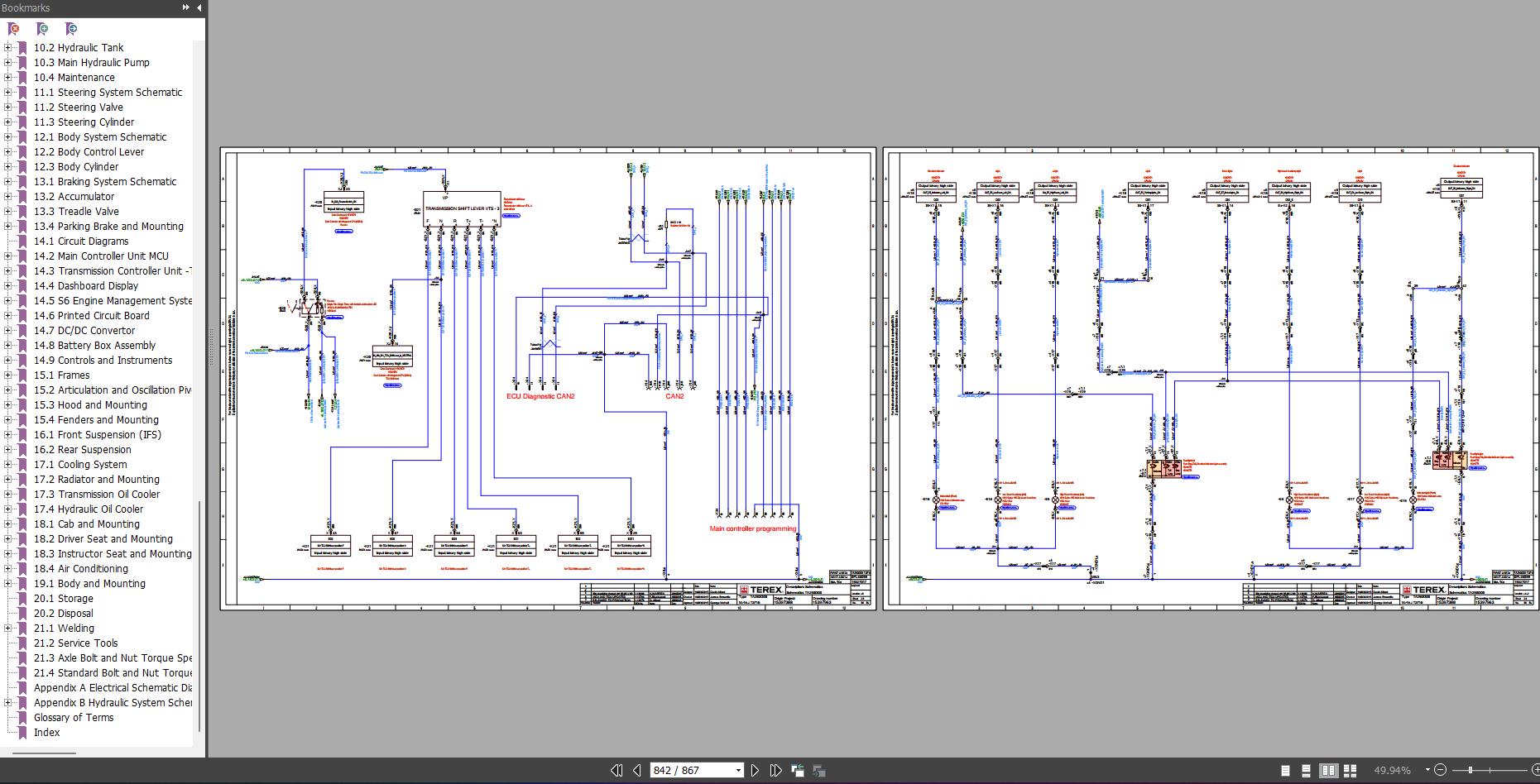Expand the 14.2 Main Controller Unit MCU bookmark
Screen dimensions: 1540x784
coord(8,256)
